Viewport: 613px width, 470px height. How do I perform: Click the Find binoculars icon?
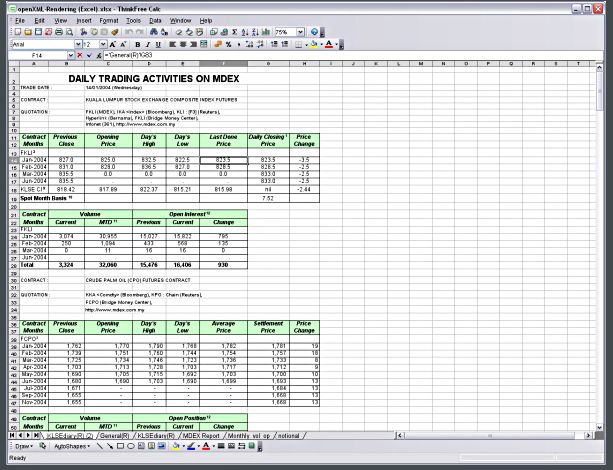154,32
